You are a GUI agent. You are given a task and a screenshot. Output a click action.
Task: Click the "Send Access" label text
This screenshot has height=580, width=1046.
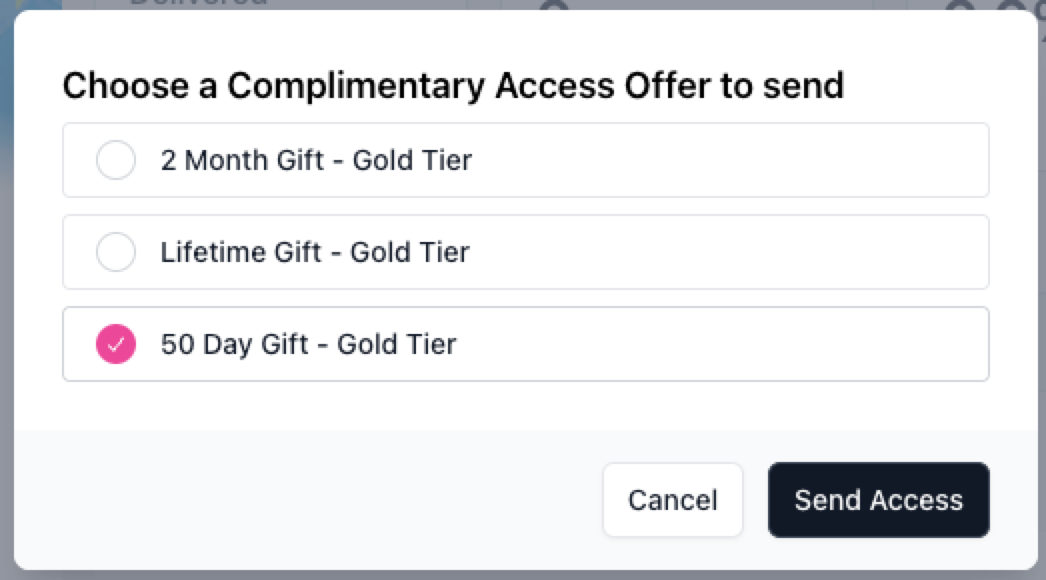(x=878, y=500)
